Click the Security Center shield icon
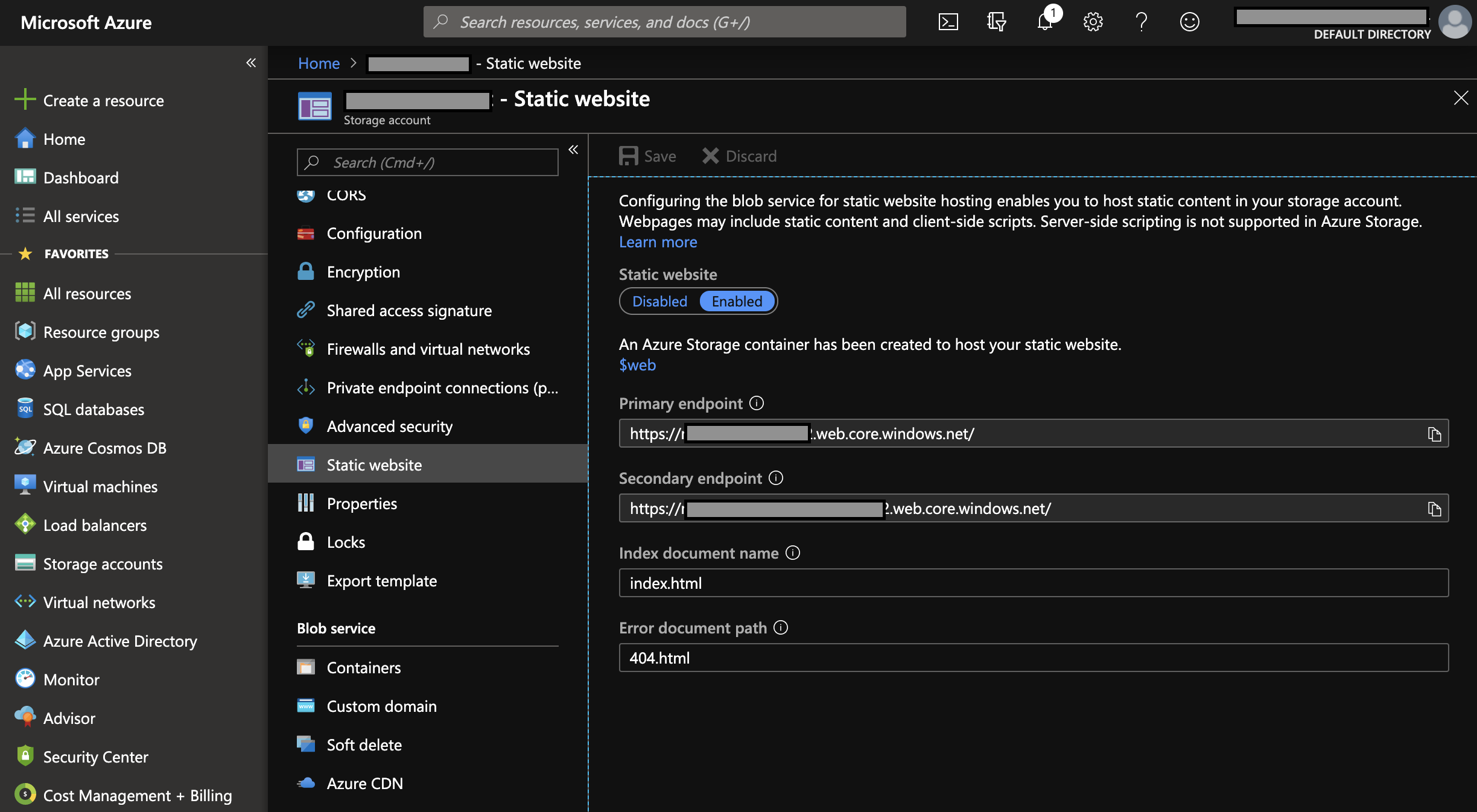This screenshot has width=1477, height=812. (25, 756)
